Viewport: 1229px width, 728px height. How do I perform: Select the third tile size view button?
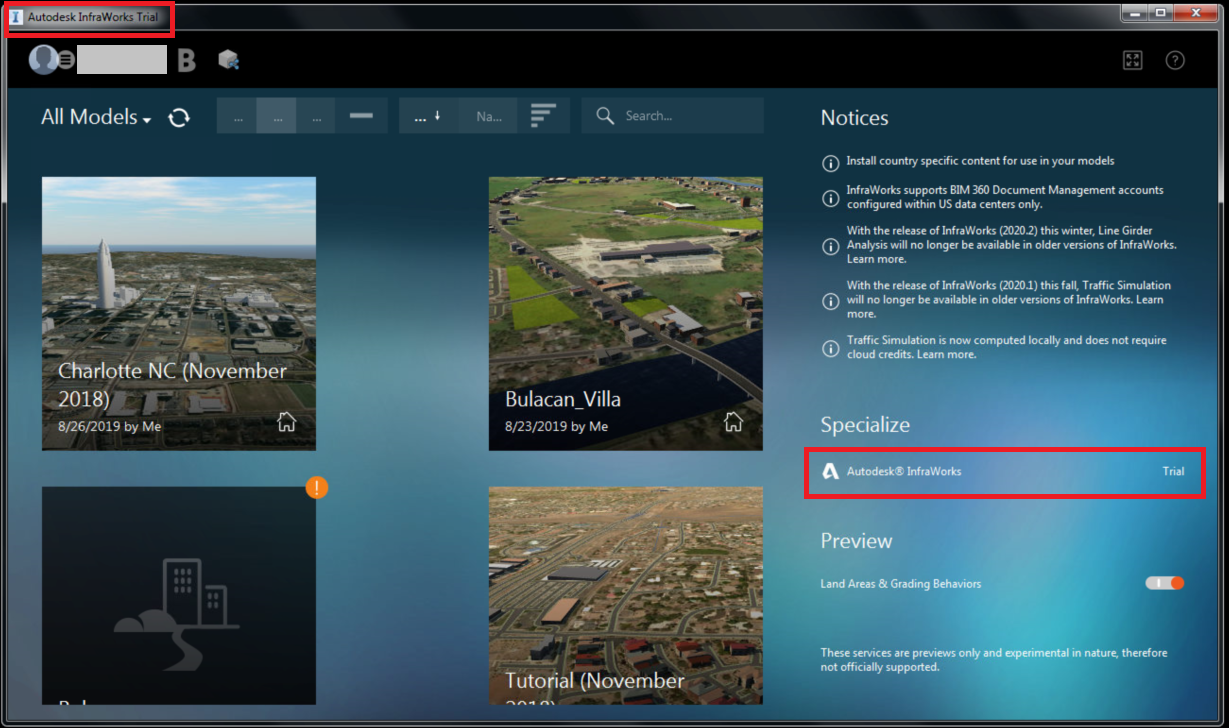tap(316, 116)
